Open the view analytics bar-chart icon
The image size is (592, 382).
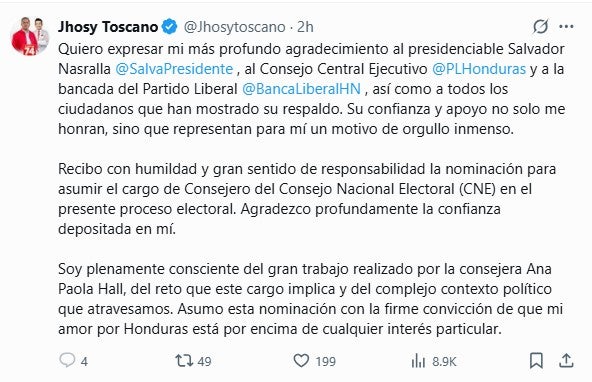click(418, 361)
